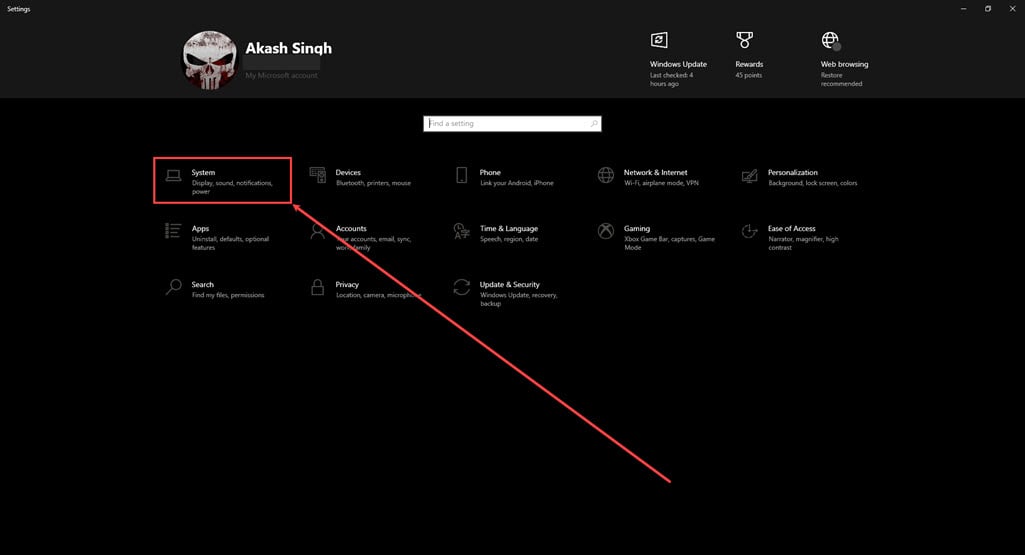The height and width of the screenshot is (555, 1025).
Task: Open Devices category label
Action: (348, 173)
